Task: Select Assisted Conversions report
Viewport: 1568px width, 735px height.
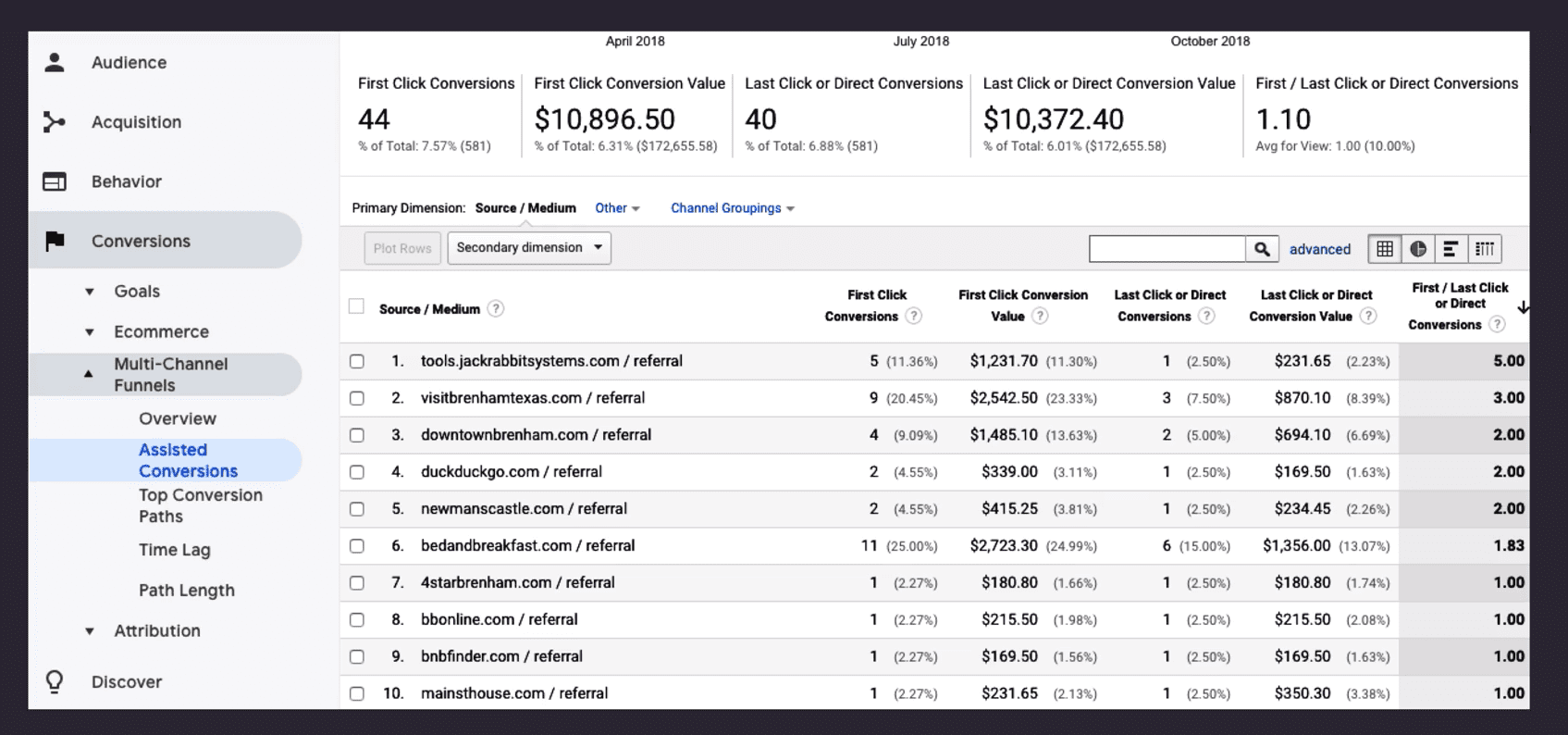Action: point(188,460)
